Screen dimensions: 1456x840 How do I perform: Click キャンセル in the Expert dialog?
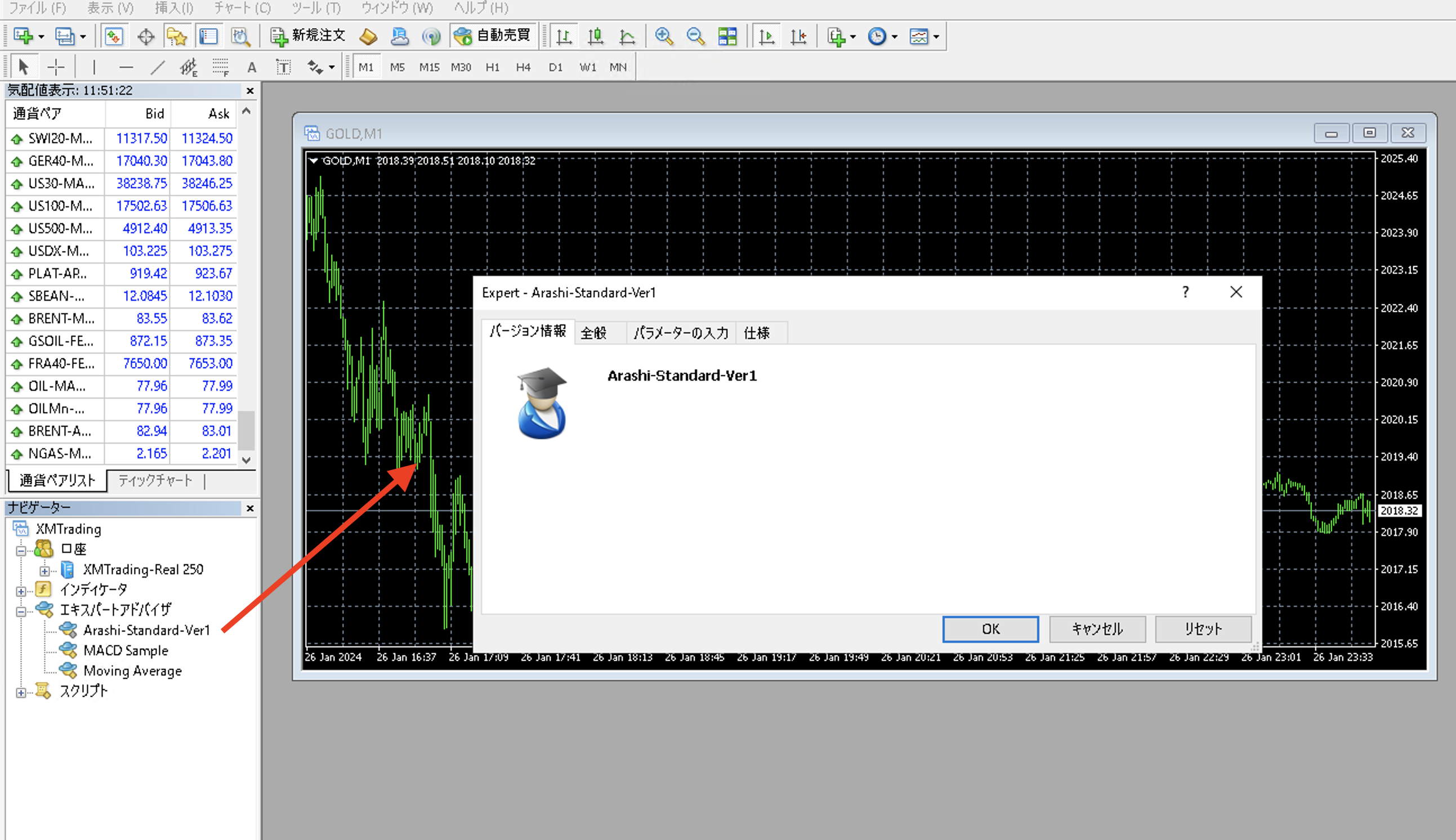tap(1097, 629)
